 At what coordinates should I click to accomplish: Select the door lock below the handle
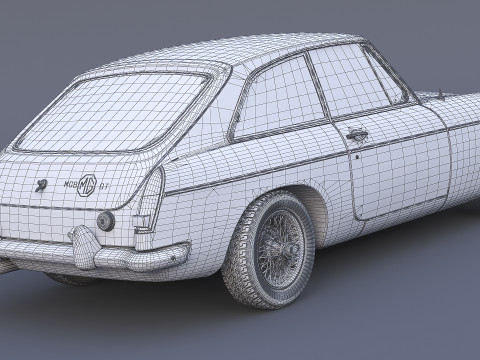[x=357, y=156]
